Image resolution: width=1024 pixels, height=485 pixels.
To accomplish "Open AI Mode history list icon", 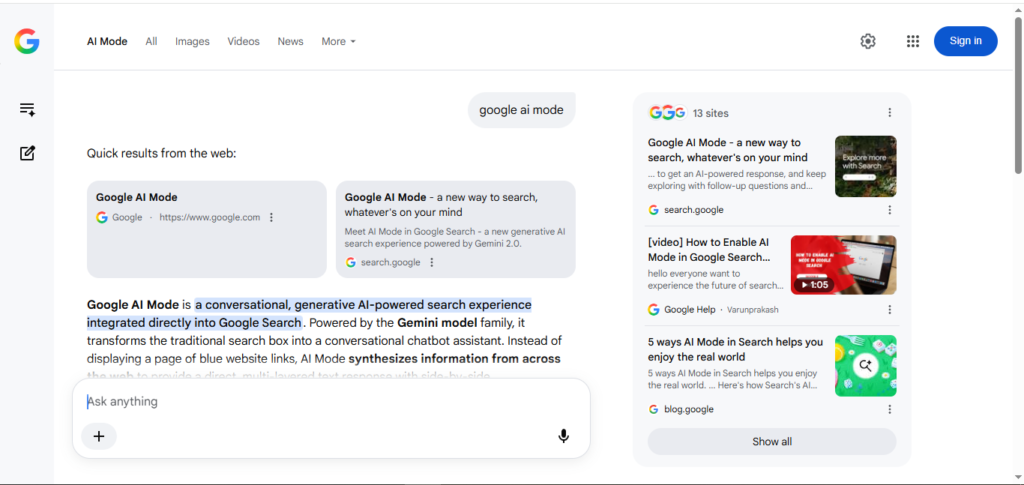I will tap(27, 109).
